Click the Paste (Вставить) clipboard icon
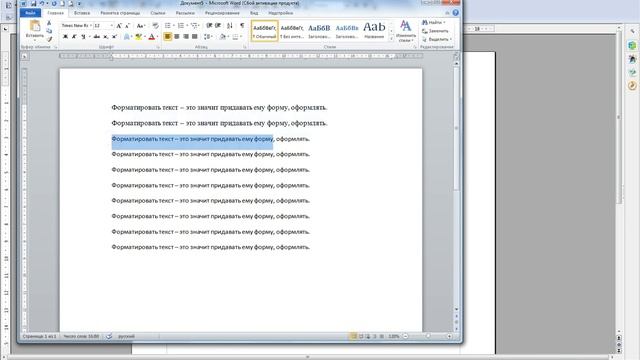The height and width of the screenshot is (360, 640). click(x=35, y=26)
